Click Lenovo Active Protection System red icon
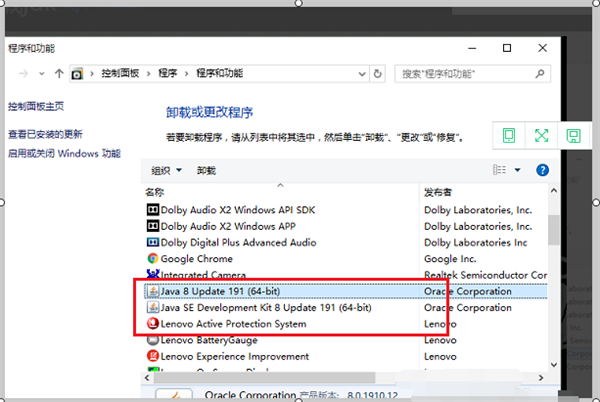 pyautogui.click(x=153, y=324)
